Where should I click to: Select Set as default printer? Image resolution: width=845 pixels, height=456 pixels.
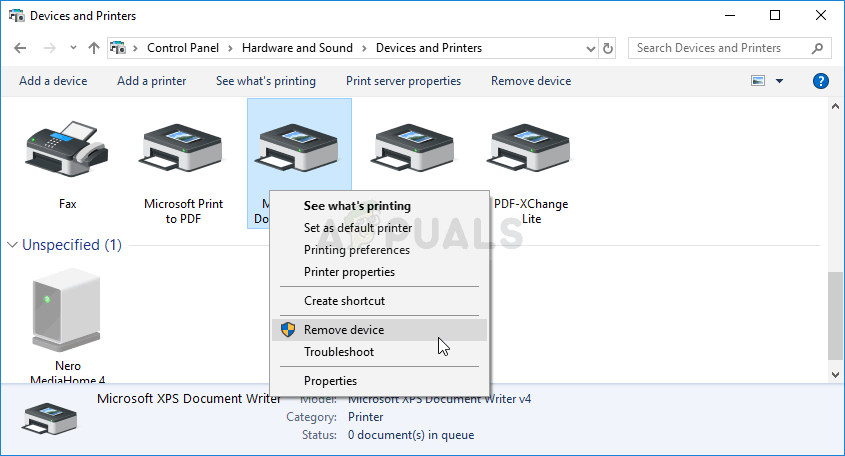click(x=357, y=228)
